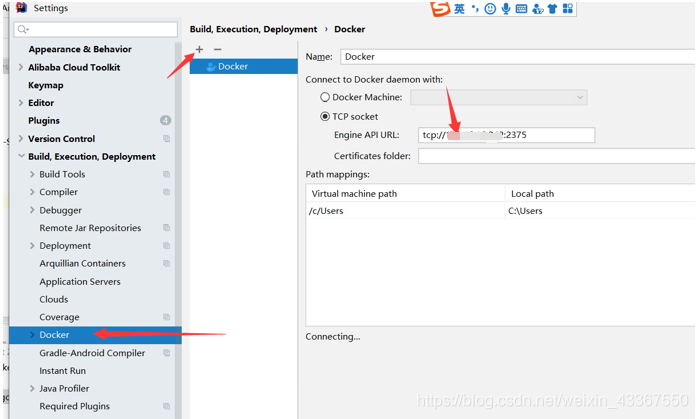Select Remote Jar Repositories settings
The width and height of the screenshot is (698, 419).
coord(90,228)
